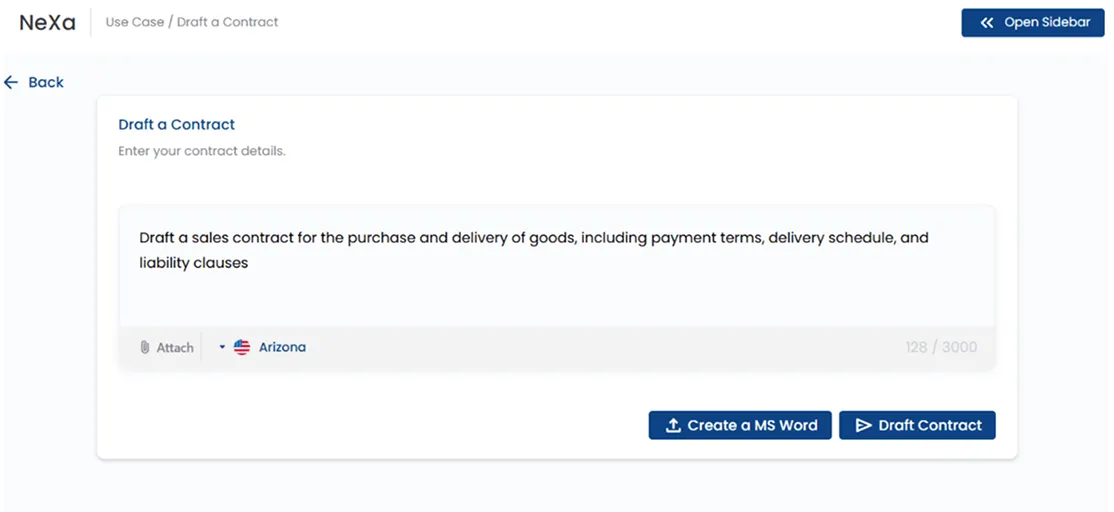Click the send arrow icon on Draft Contract
This screenshot has height=512, width=1114.
click(863, 425)
